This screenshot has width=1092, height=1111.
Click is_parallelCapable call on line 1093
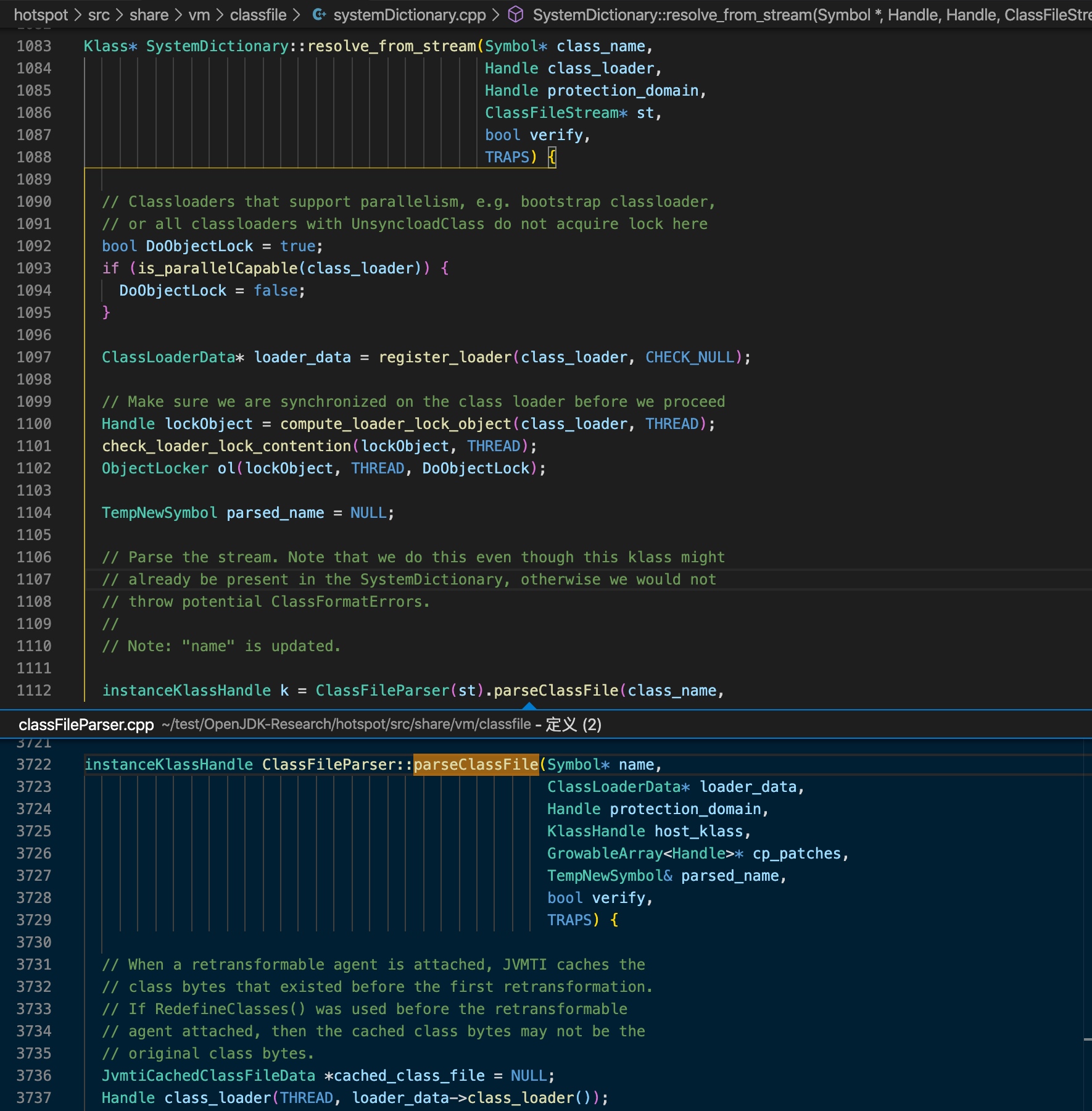(x=218, y=268)
